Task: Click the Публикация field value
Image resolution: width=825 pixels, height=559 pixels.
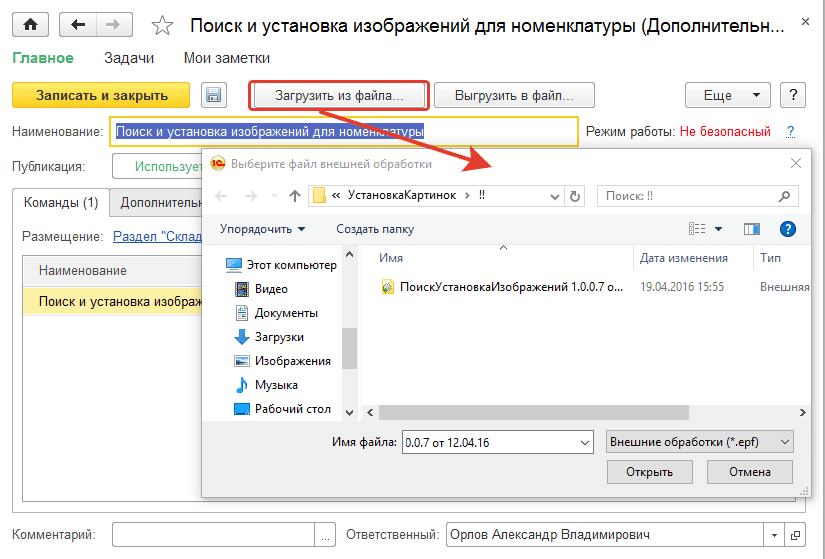Action: tap(158, 166)
